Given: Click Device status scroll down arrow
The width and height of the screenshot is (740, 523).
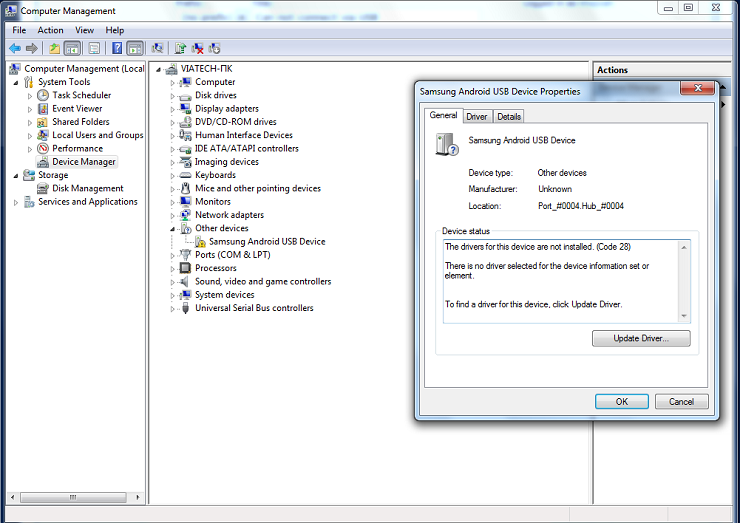Looking at the screenshot, I should tap(684, 316).
